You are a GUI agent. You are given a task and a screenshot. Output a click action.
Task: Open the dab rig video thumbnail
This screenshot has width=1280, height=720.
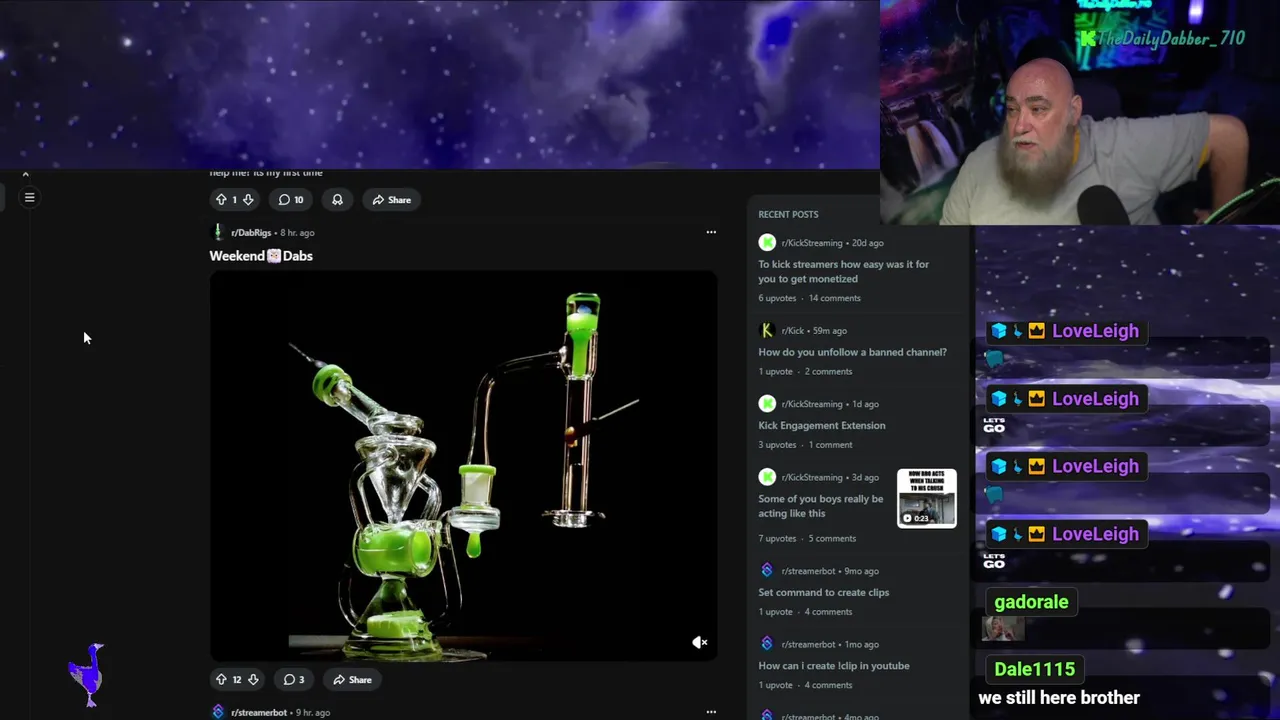pyautogui.click(x=463, y=466)
